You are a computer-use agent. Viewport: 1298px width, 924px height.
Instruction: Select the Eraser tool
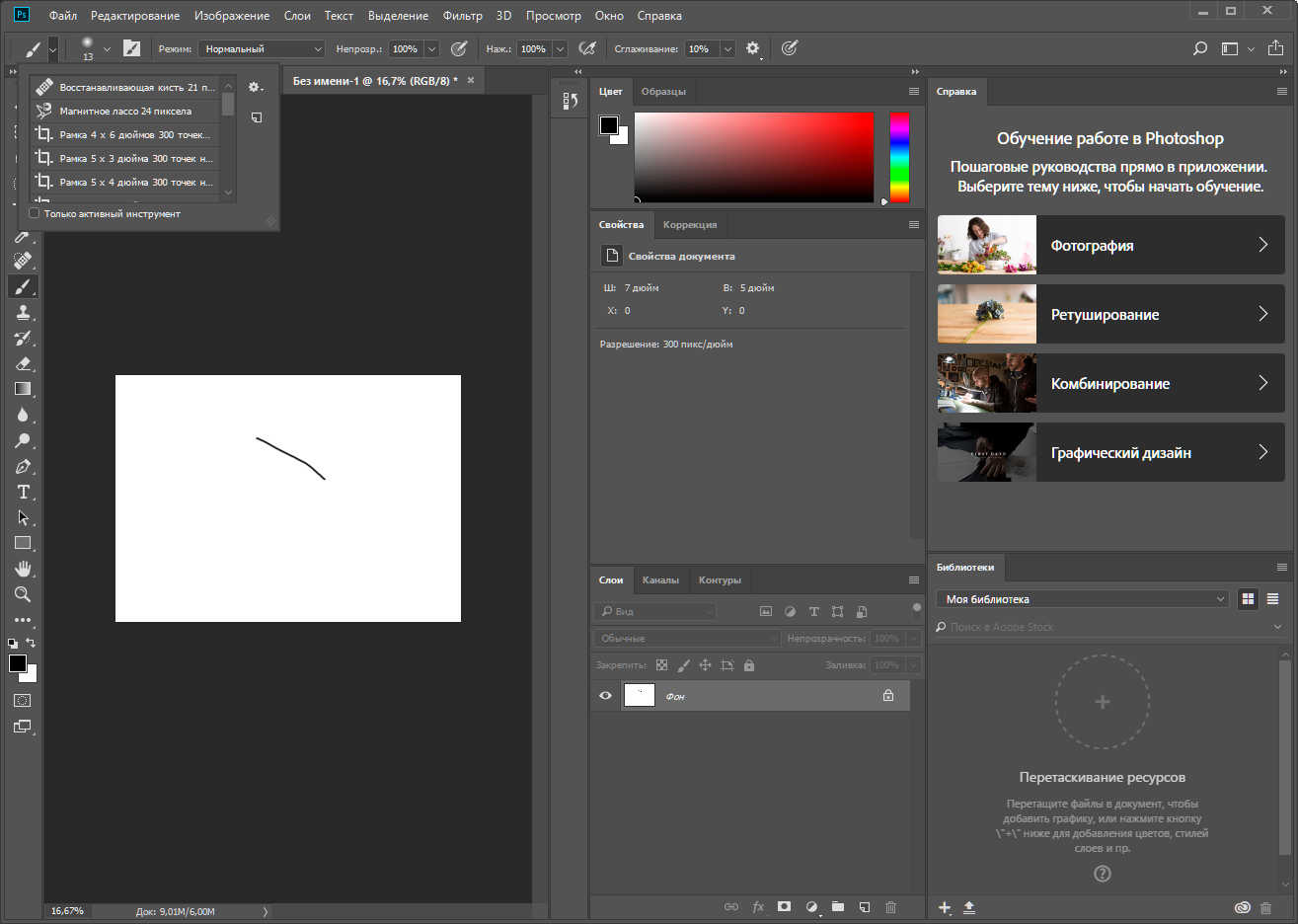[x=23, y=363]
